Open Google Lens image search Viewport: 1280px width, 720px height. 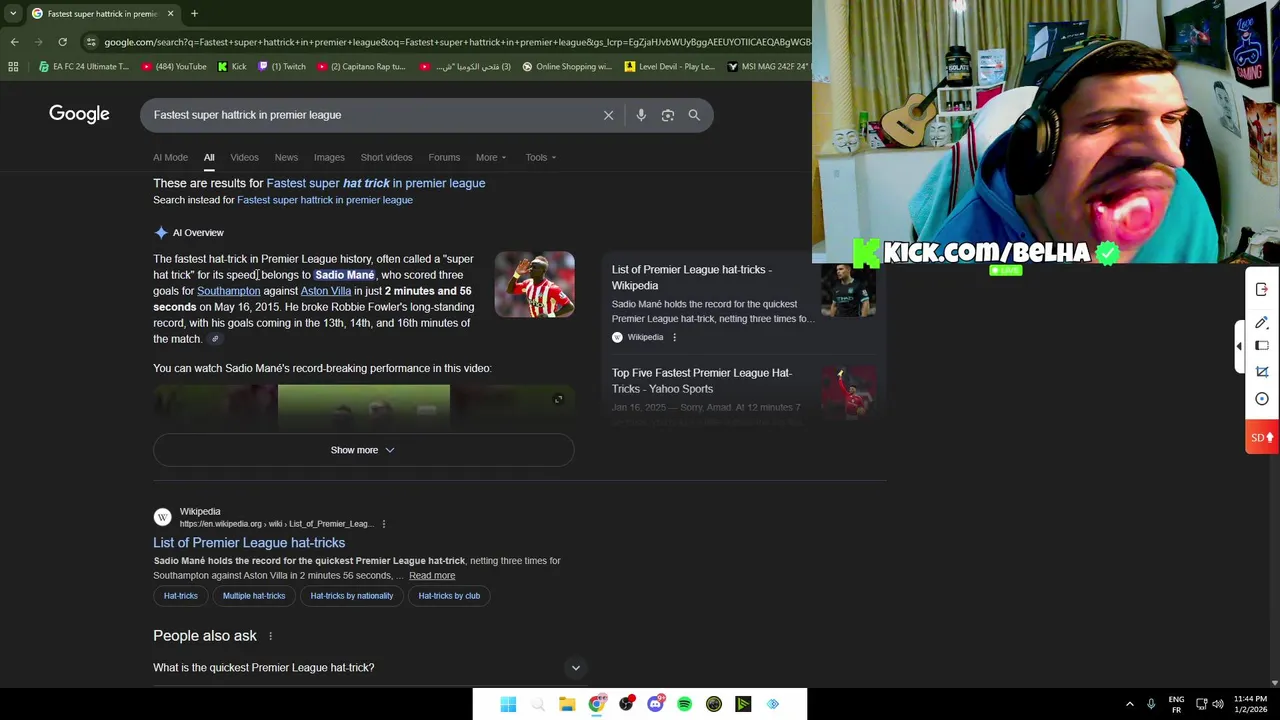click(x=668, y=115)
